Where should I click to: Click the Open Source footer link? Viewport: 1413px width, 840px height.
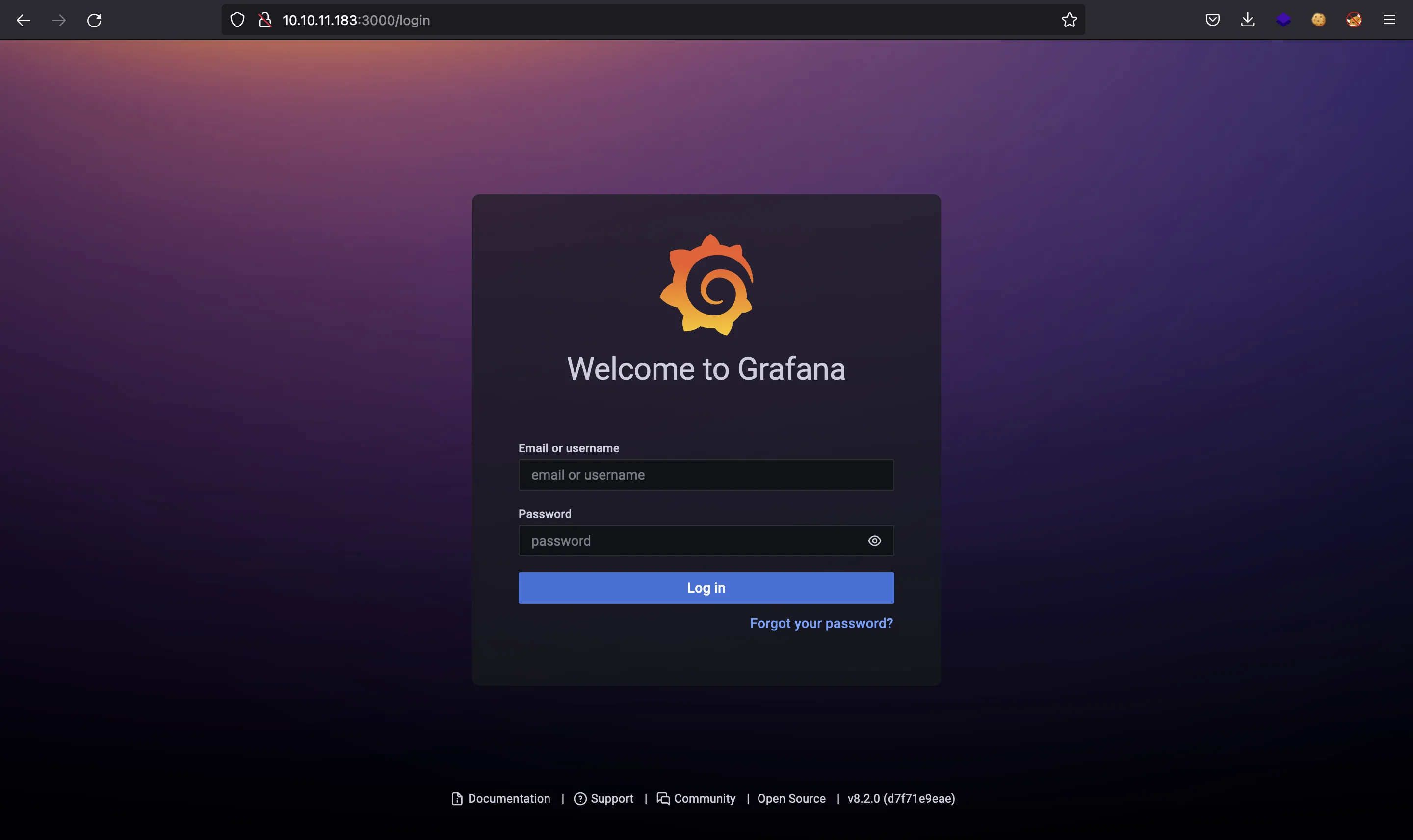pos(792,799)
